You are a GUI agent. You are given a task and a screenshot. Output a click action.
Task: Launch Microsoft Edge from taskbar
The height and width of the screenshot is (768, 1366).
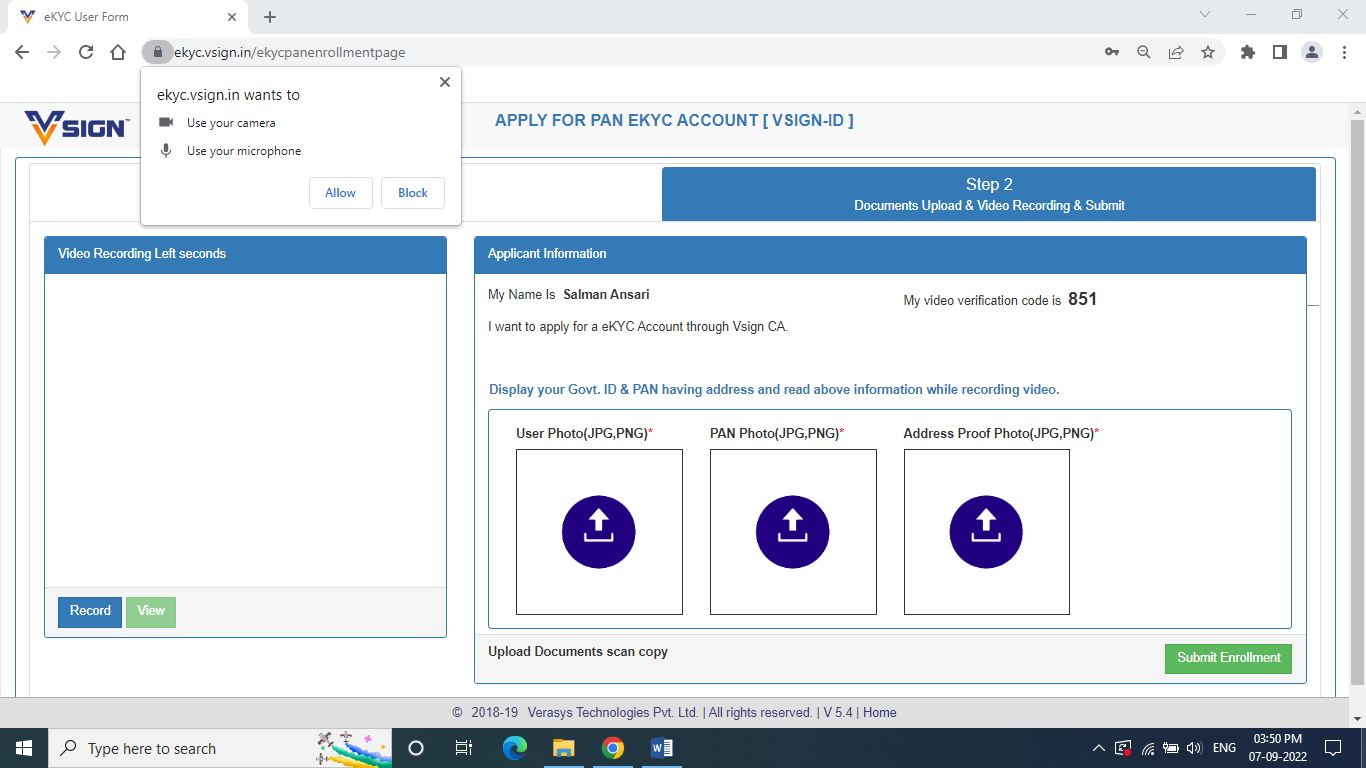515,748
